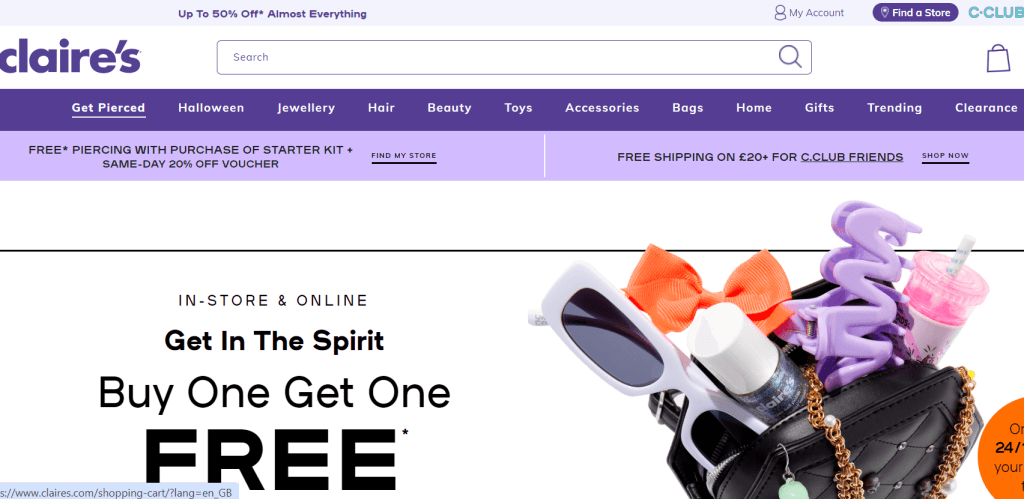This screenshot has width=1024, height=499.
Task: Click the Shop Now link
Action: coord(946,156)
